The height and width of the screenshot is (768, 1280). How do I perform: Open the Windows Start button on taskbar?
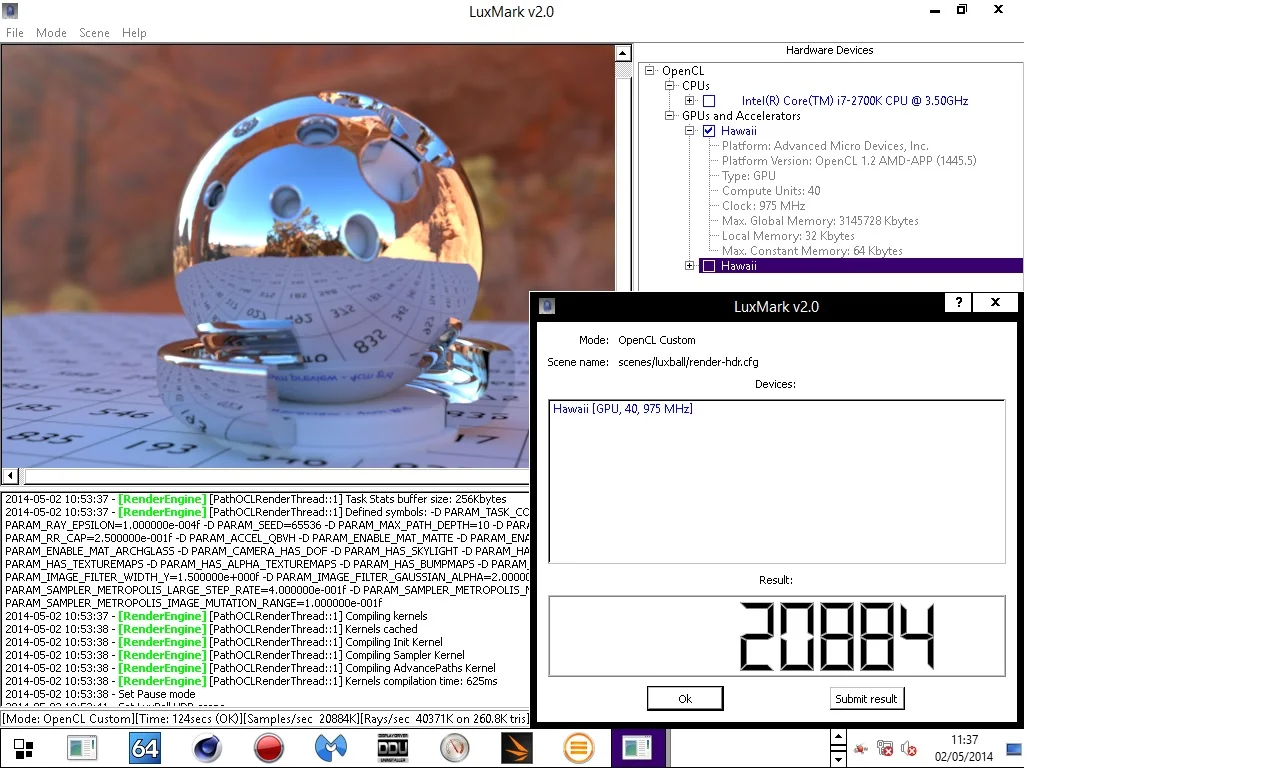point(23,749)
